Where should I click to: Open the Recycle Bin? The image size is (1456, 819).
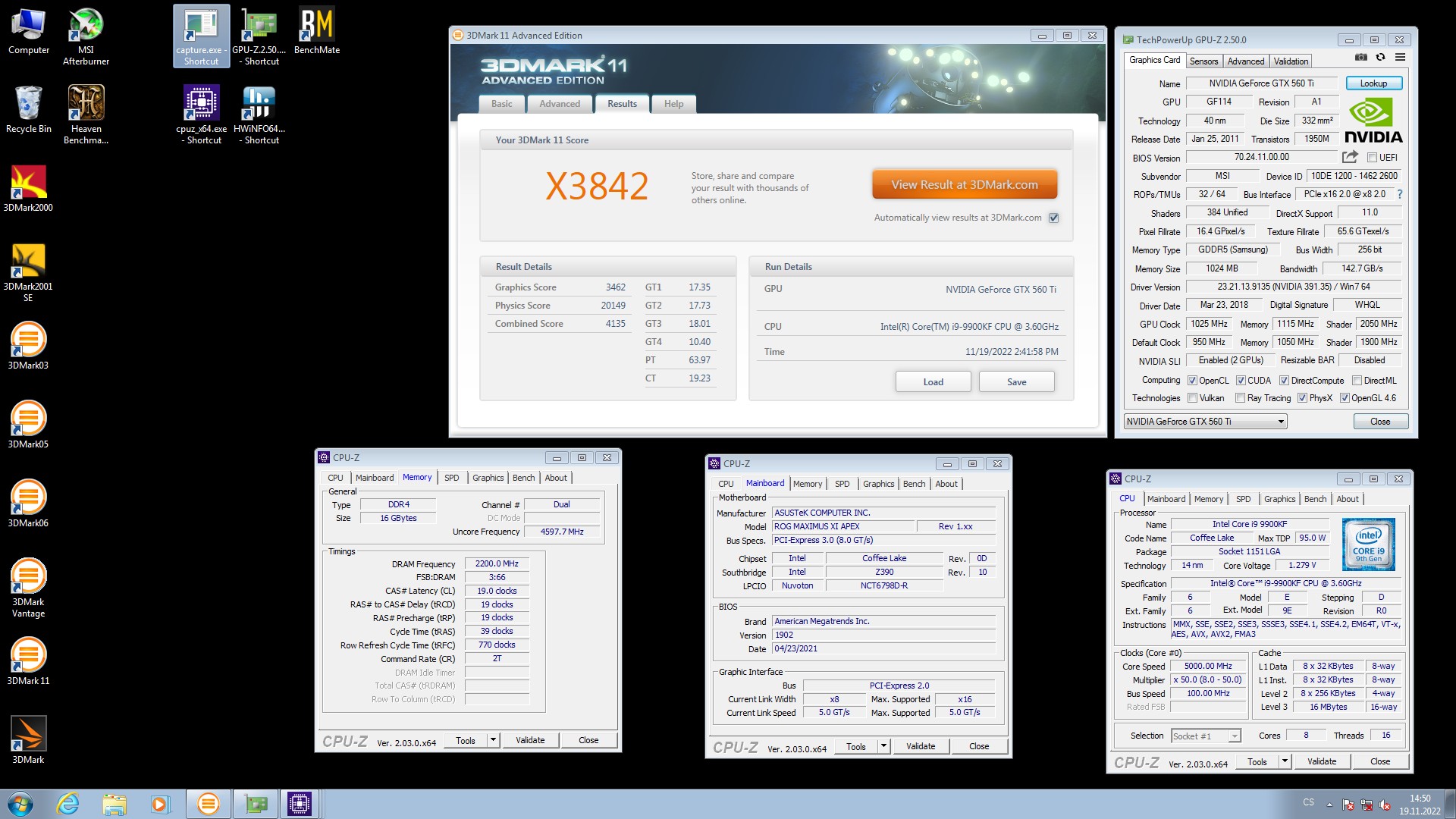(29, 110)
